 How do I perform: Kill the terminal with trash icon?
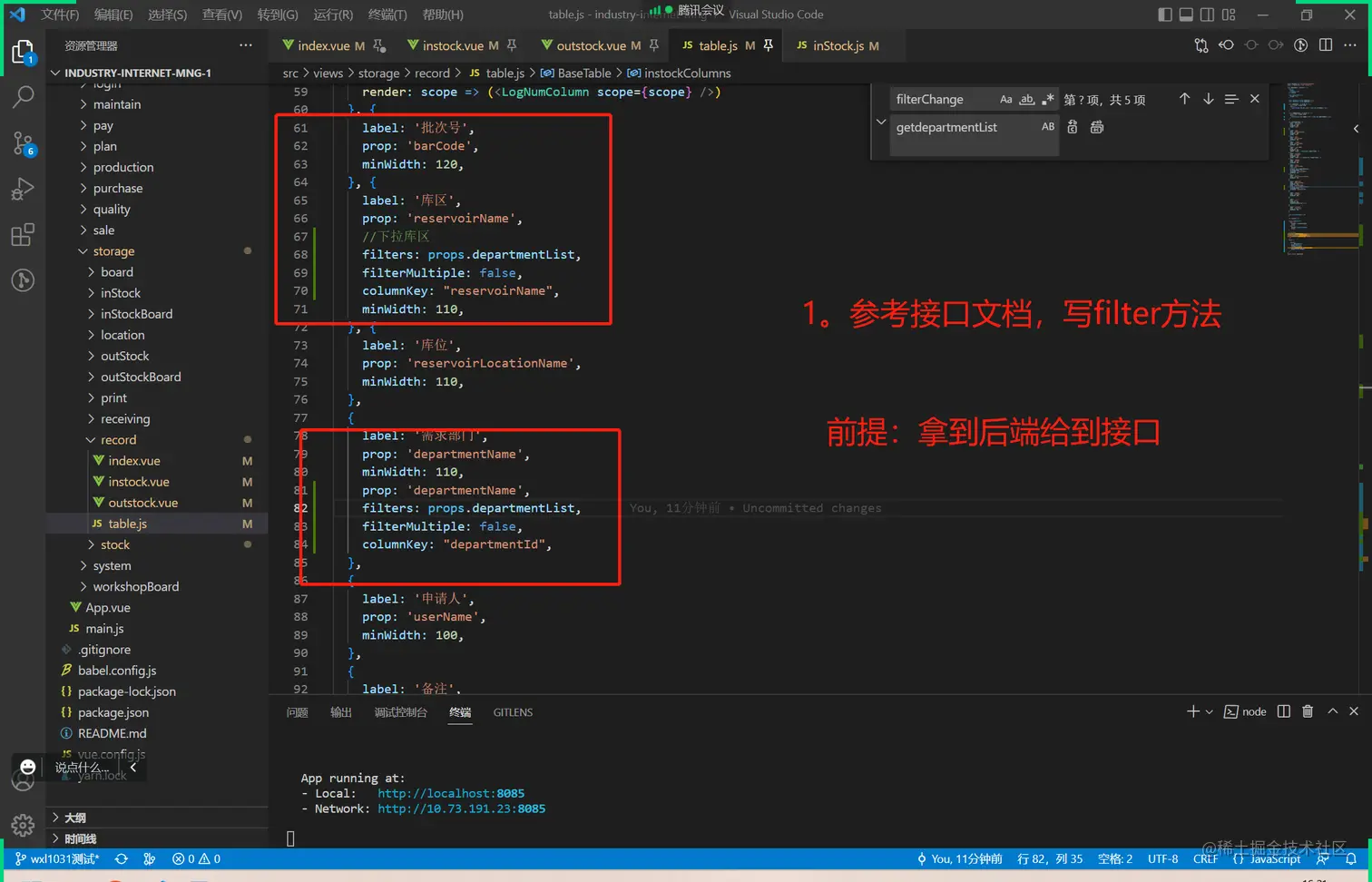coord(1308,711)
